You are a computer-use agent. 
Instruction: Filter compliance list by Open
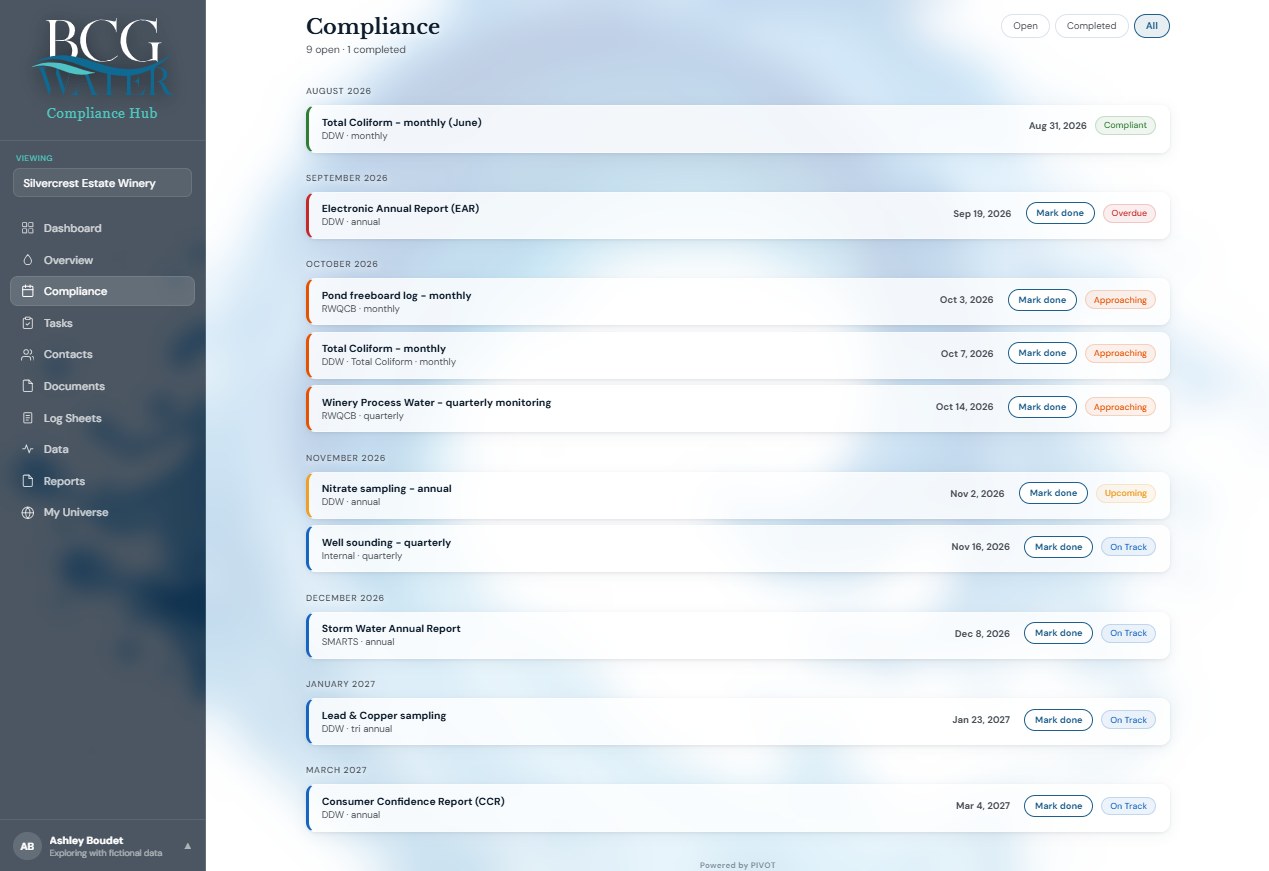(x=1025, y=26)
